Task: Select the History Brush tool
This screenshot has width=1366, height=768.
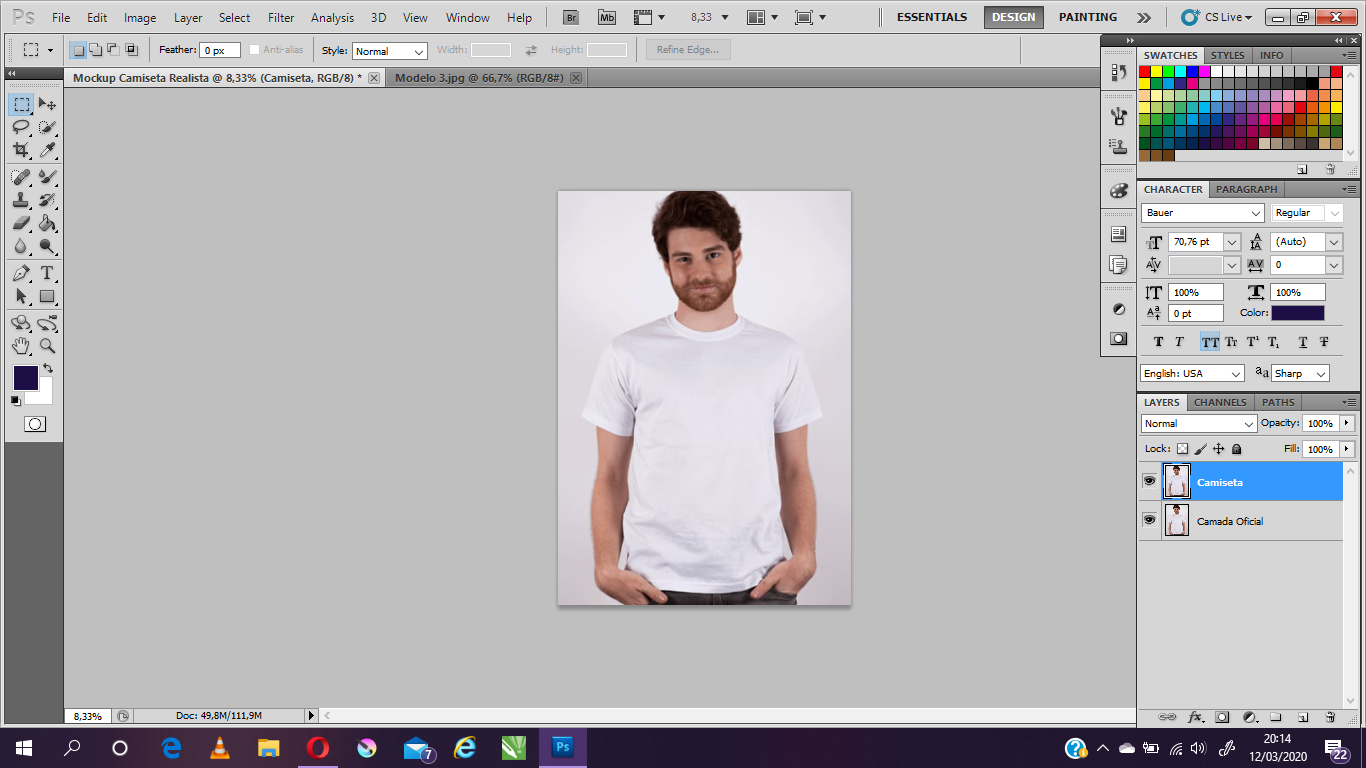Action: point(47,200)
